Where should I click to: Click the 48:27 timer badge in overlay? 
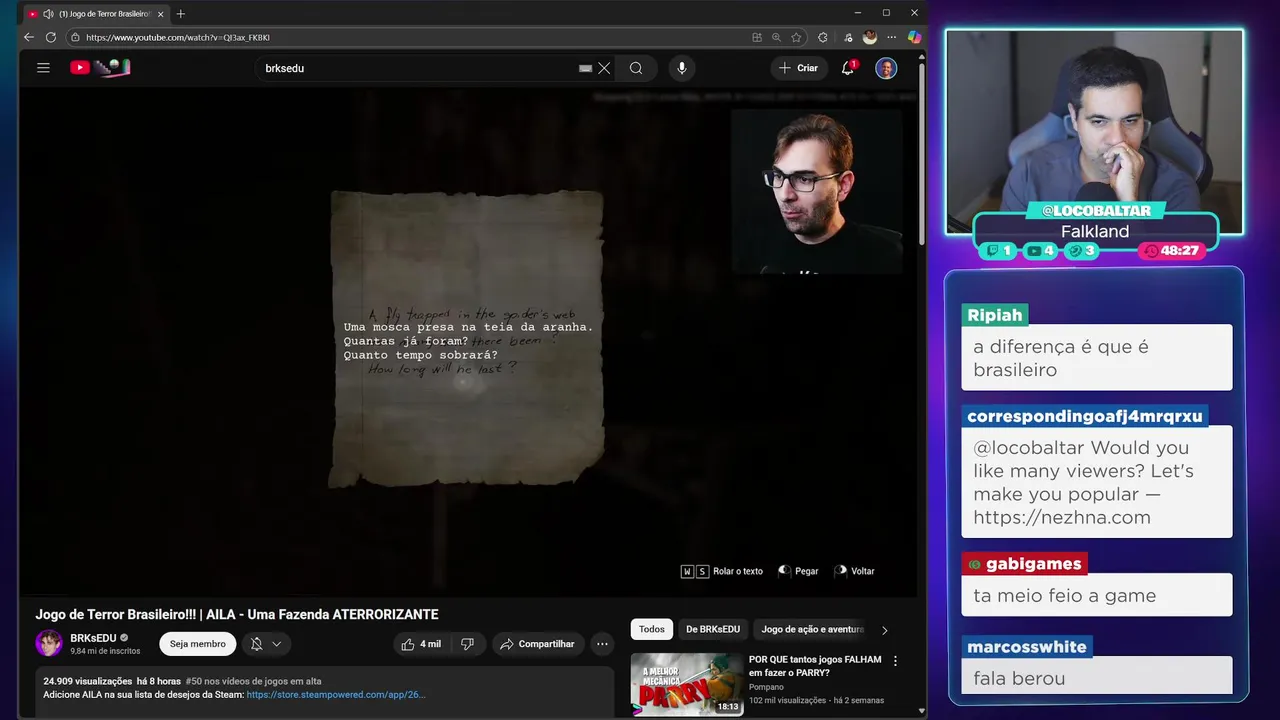pyautogui.click(x=1171, y=251)
